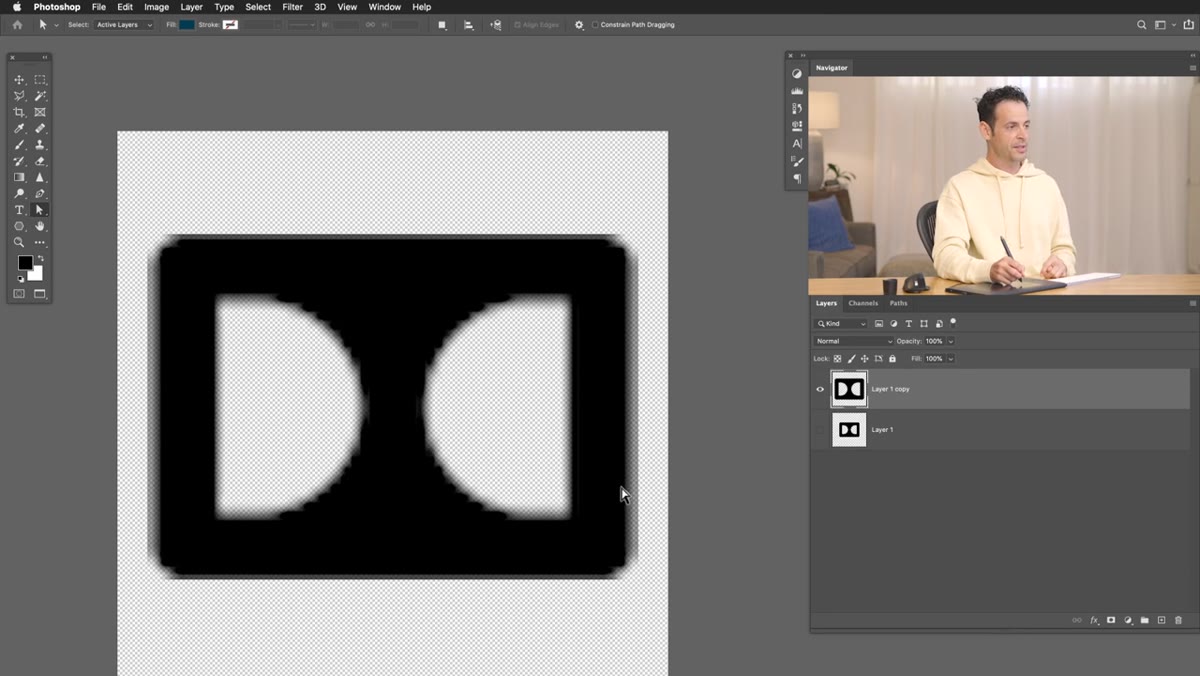Delete layer with trash icon
The image size is (1200, 676).
click(1179, 620)
